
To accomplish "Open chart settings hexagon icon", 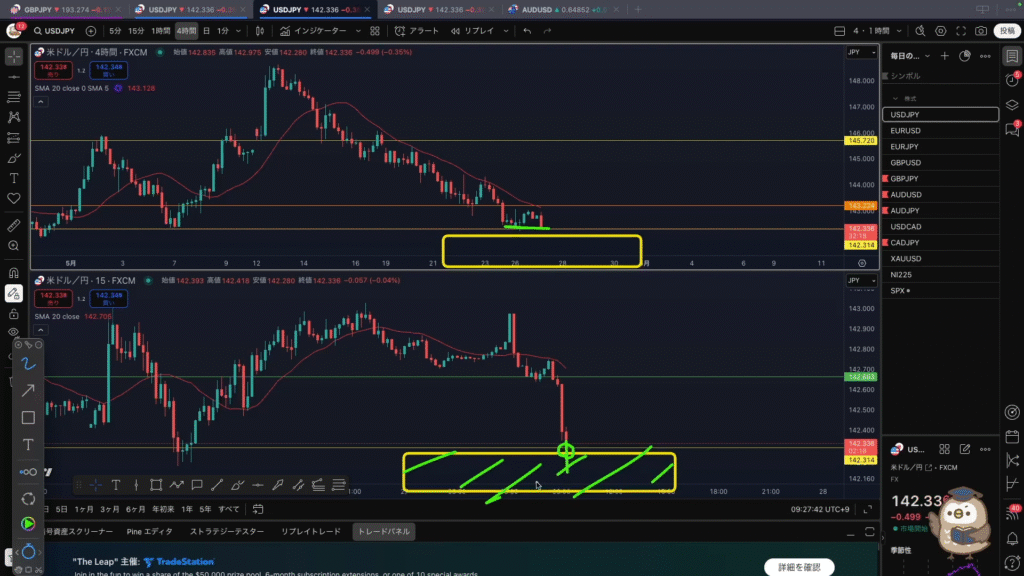I will (940, 31).
